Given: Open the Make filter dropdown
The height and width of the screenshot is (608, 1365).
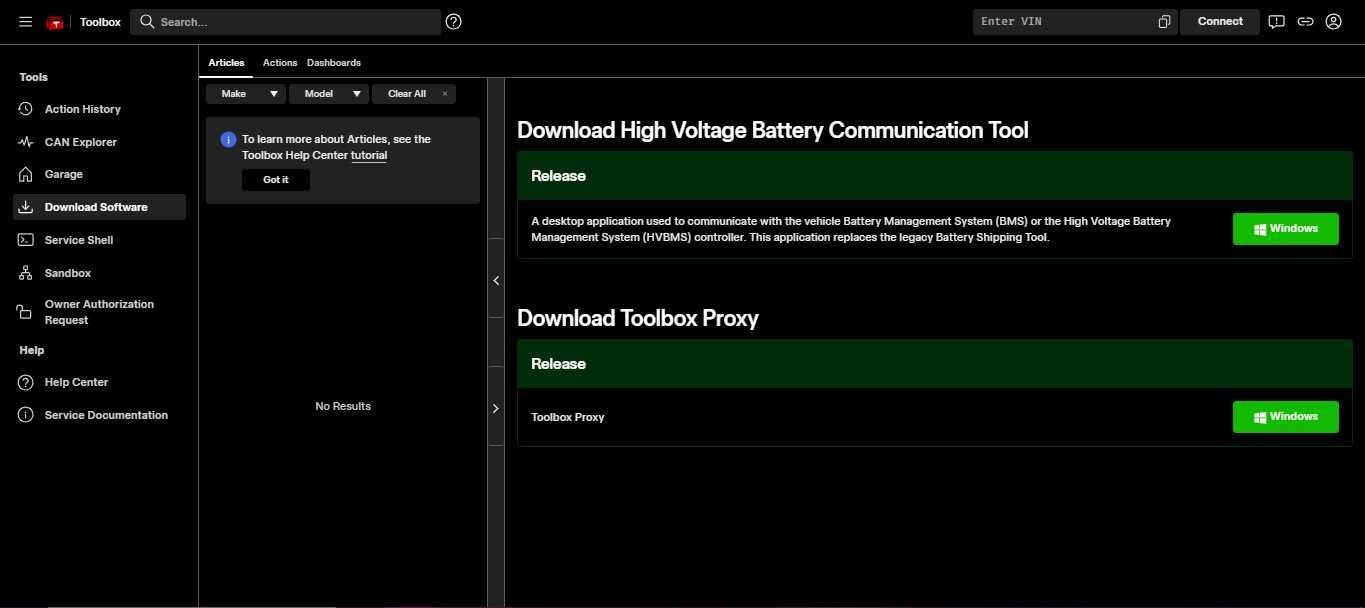Looking at the screenshot, I should [x=246, y=94].
